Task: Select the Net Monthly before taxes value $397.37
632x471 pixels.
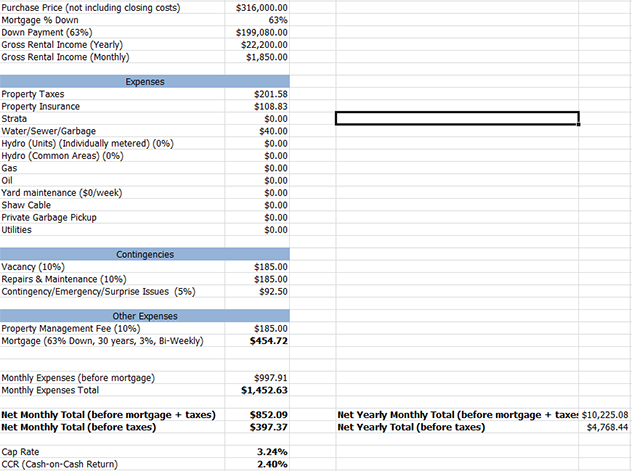Action: tap(268, 427)
